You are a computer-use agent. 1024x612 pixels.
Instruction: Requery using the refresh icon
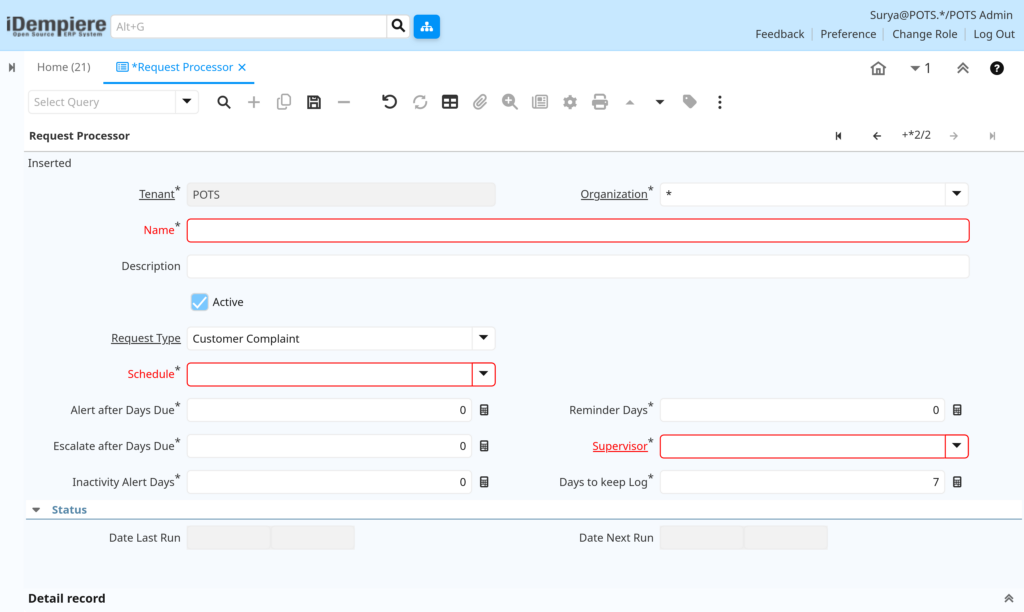pyautogui.click(x=419, y=102)
